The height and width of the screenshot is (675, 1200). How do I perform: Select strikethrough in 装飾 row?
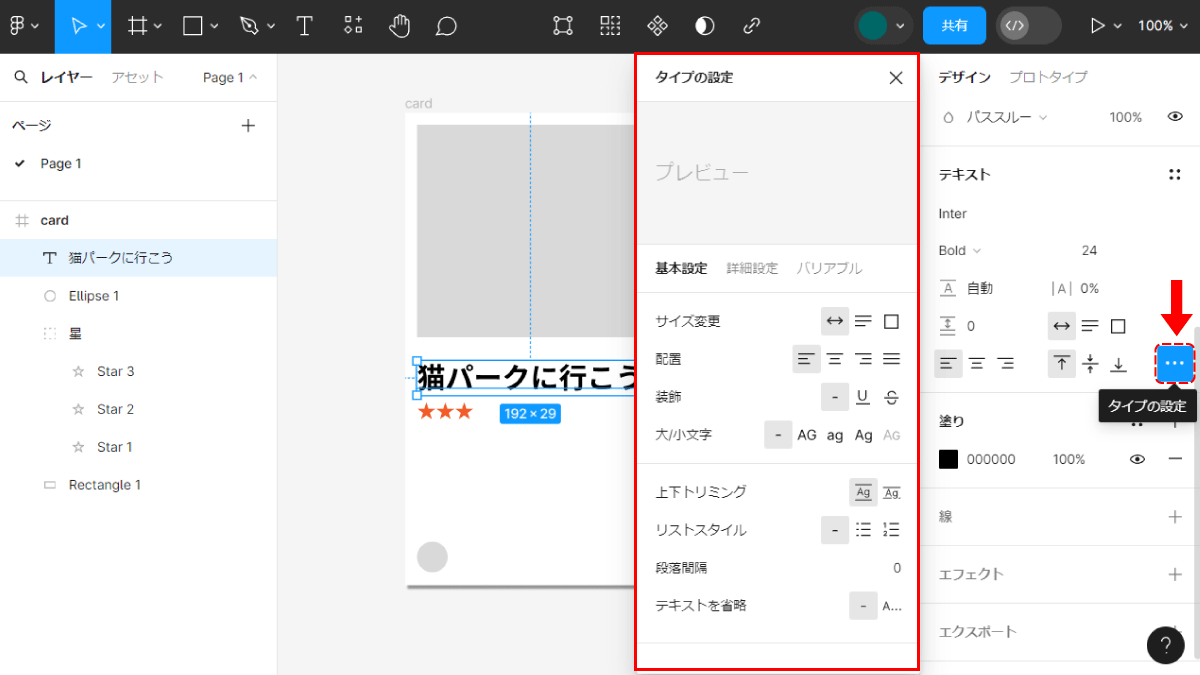point(891,397)
